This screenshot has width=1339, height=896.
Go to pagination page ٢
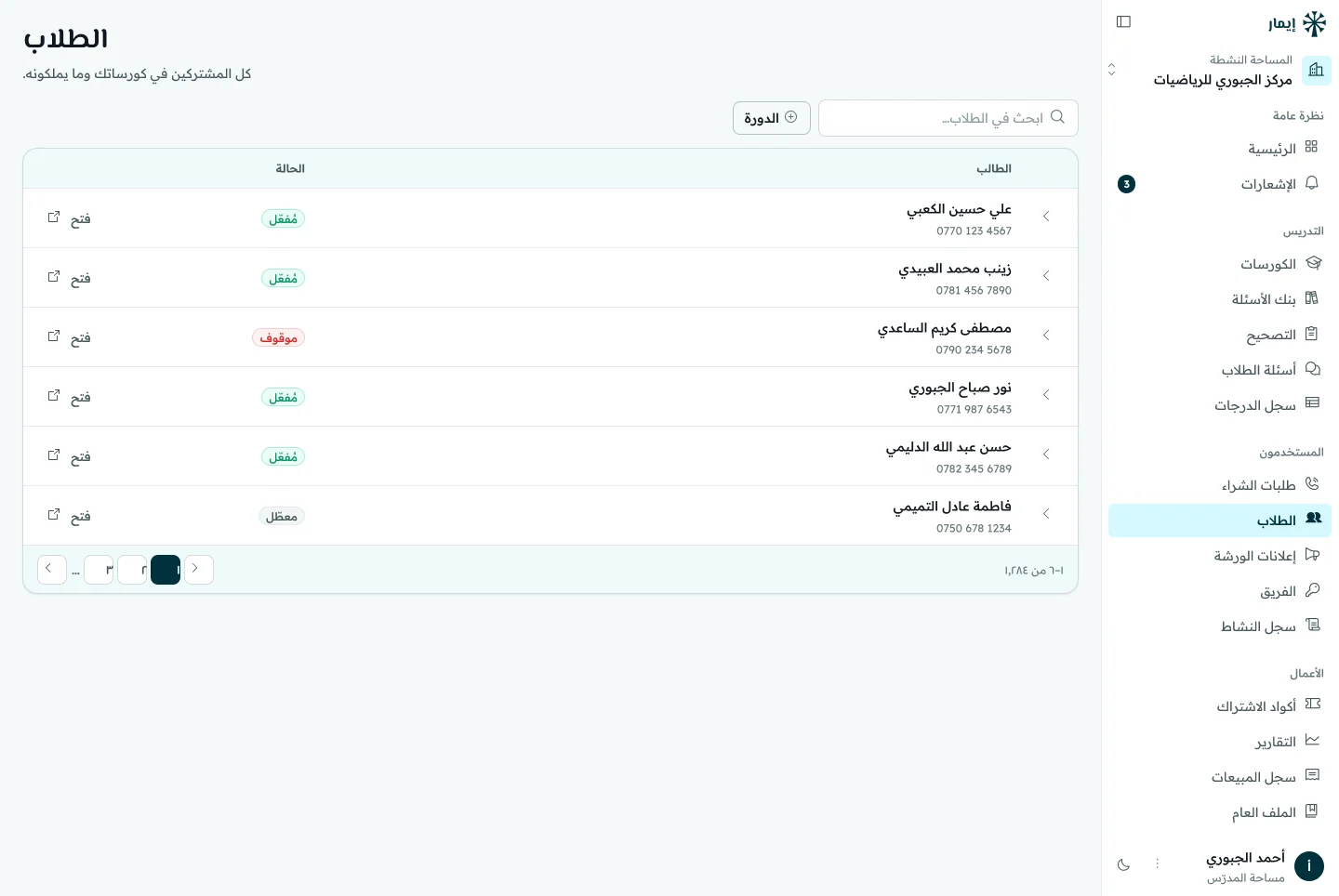[132, 570]
